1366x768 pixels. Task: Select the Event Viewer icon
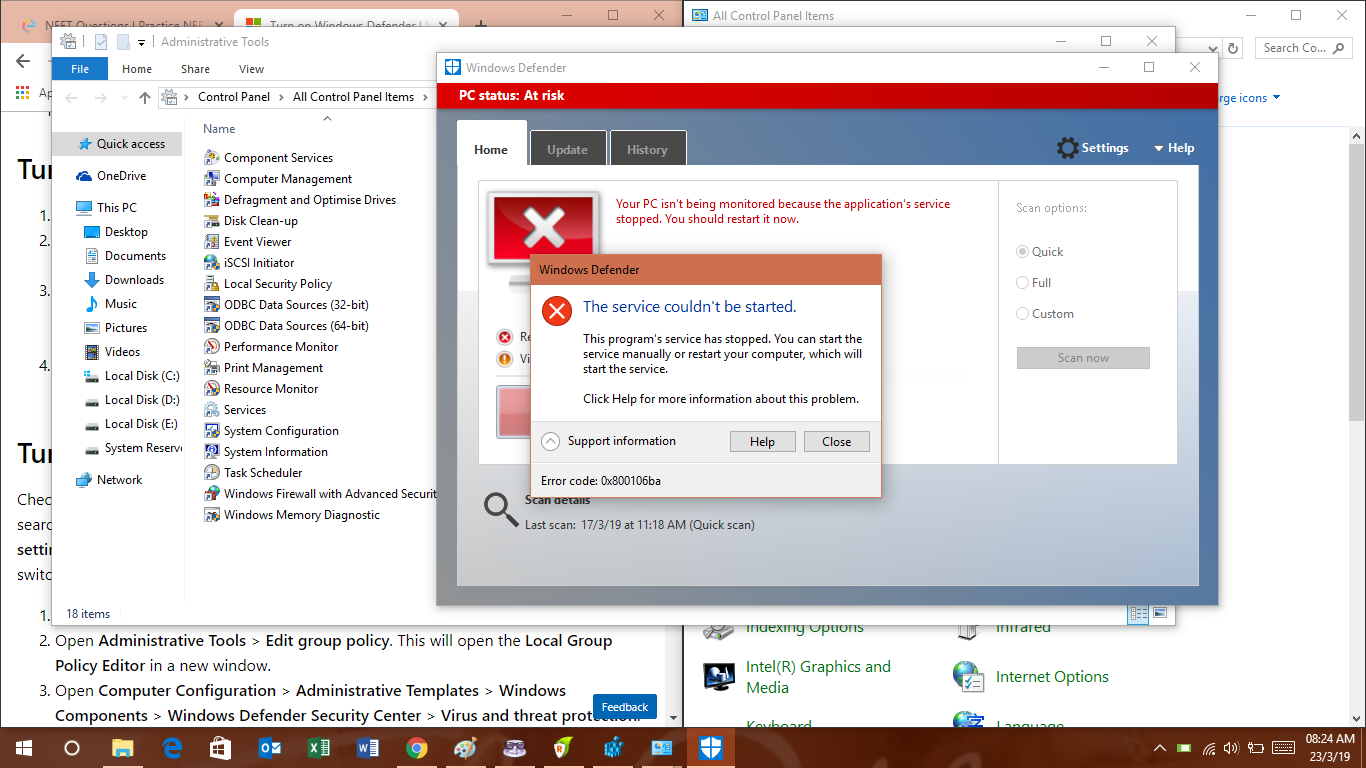pos(212,241)
